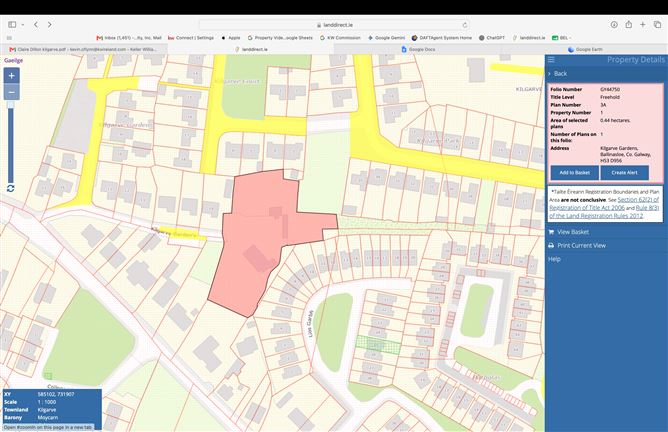This screenshot has width=668, height=432.
Task: Zoom in with the map plus button
Action: tap(12, 76)
